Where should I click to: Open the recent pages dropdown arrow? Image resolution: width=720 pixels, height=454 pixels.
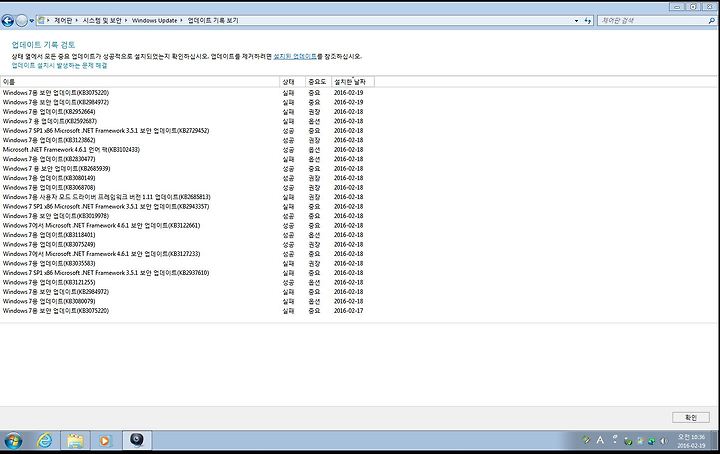tap(32, 21)
